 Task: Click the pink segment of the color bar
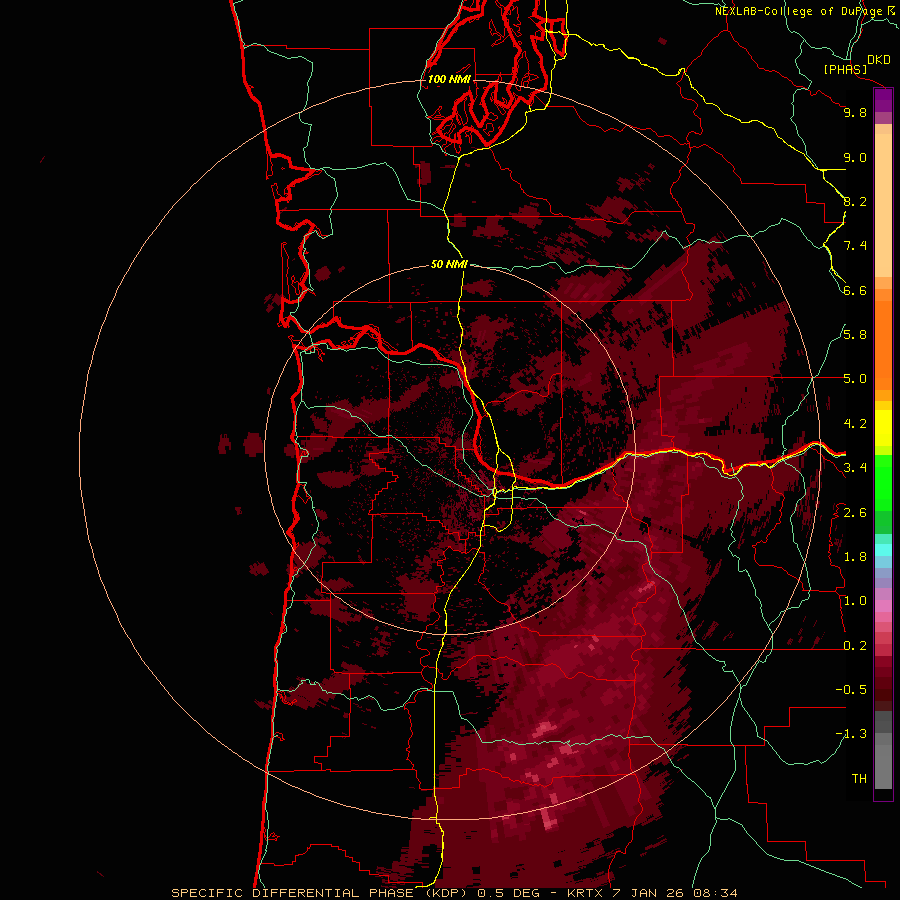tap(883, 606)
